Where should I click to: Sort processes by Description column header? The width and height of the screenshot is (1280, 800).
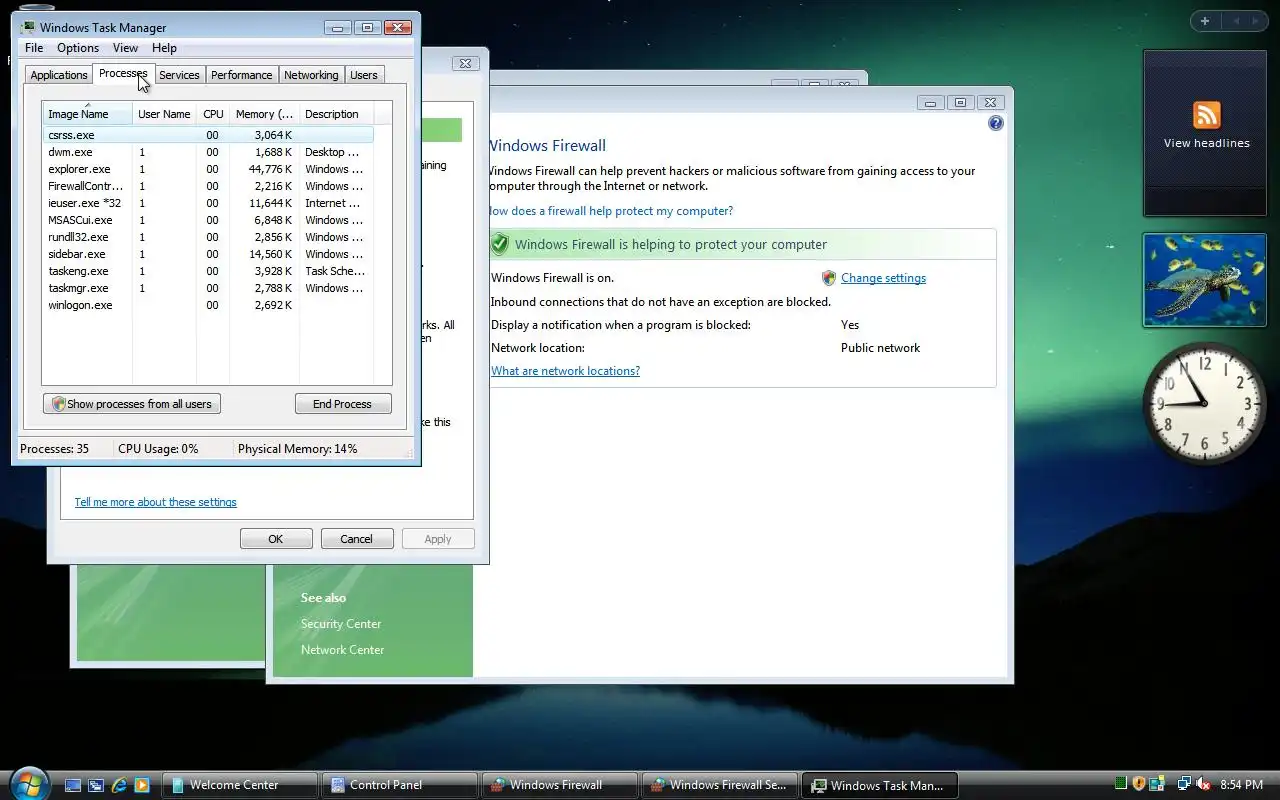[x=336, y=114]
